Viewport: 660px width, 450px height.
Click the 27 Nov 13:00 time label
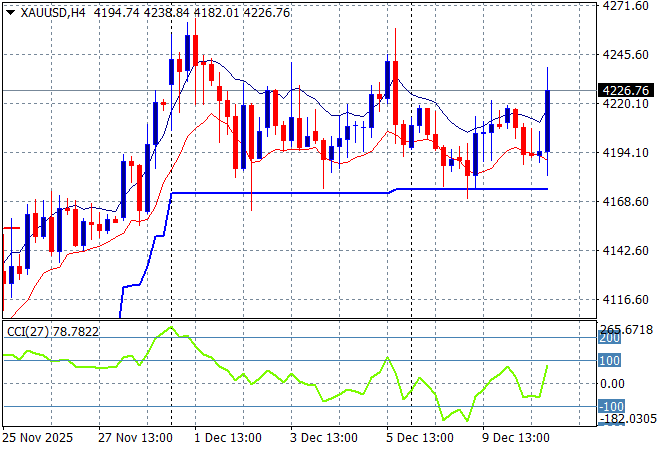pos(134,437)
